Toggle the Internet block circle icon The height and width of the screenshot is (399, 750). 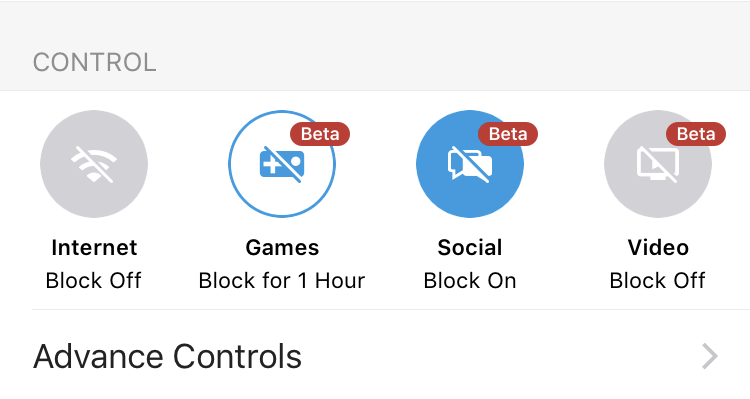[94, 164]
